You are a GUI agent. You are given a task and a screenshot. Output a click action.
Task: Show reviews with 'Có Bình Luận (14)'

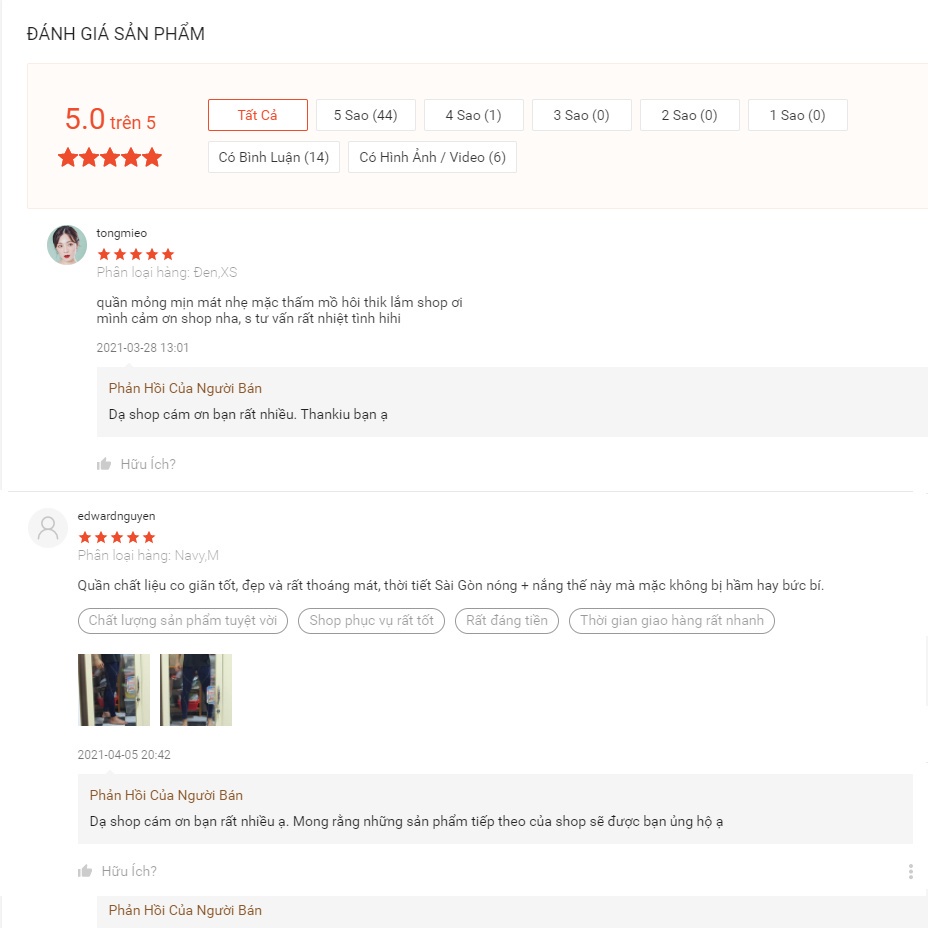(273, 157)
